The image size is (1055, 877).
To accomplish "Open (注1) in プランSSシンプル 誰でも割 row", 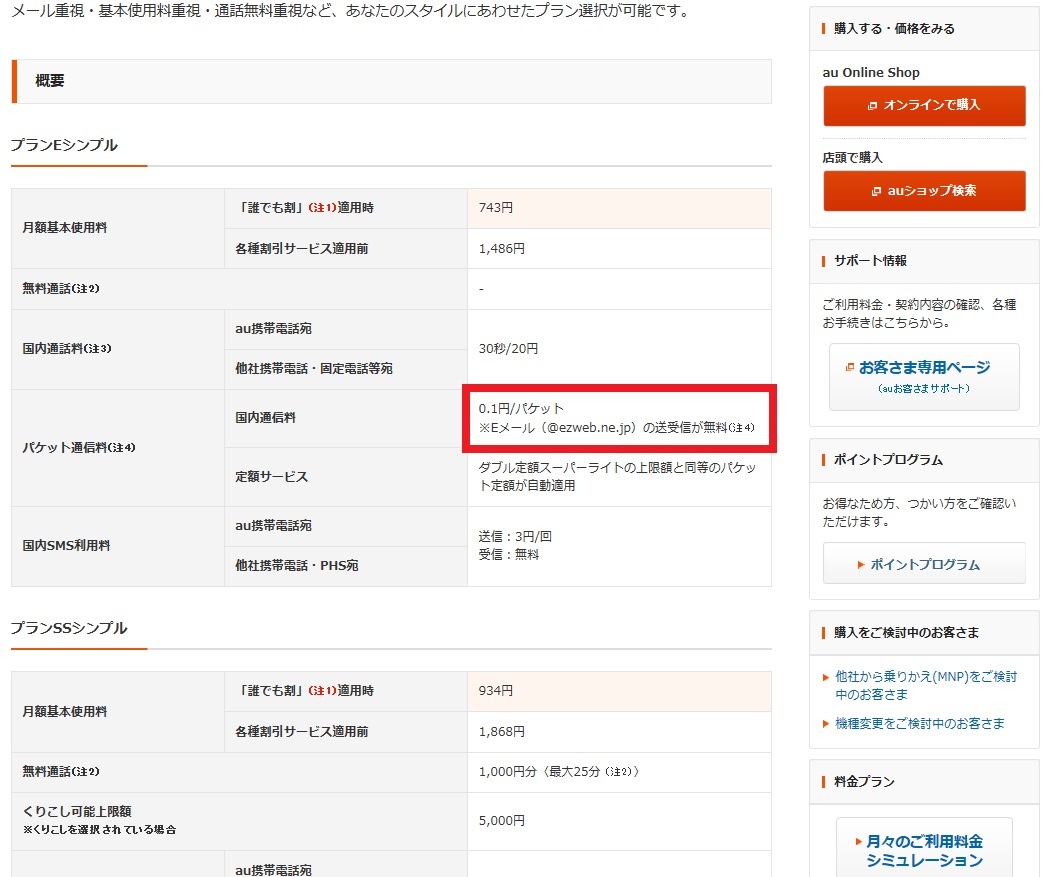I will [x=321, y=691].
